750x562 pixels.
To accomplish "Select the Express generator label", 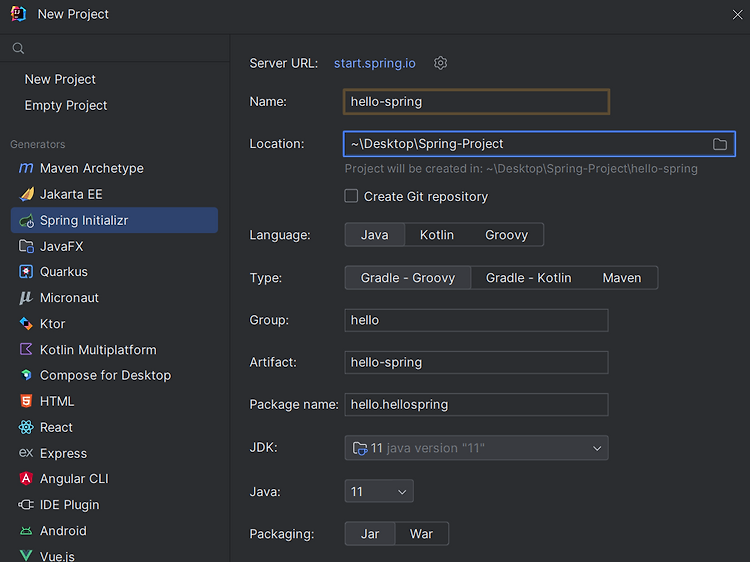I will click(x=64, y=453).
